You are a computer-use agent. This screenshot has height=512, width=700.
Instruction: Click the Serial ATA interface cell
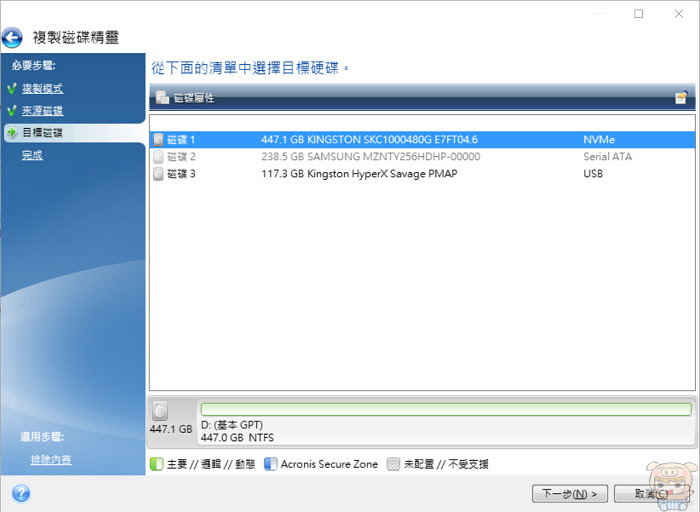click(608, 157)
